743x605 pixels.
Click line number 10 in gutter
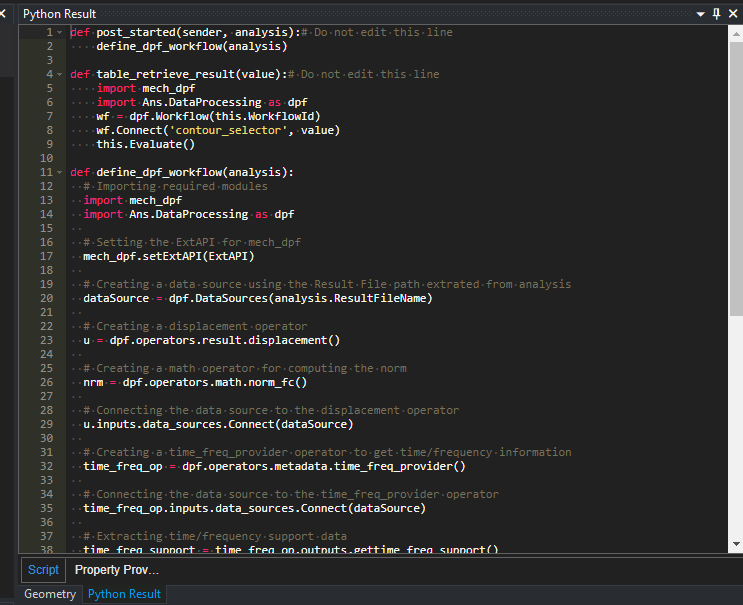pos(46,158)
